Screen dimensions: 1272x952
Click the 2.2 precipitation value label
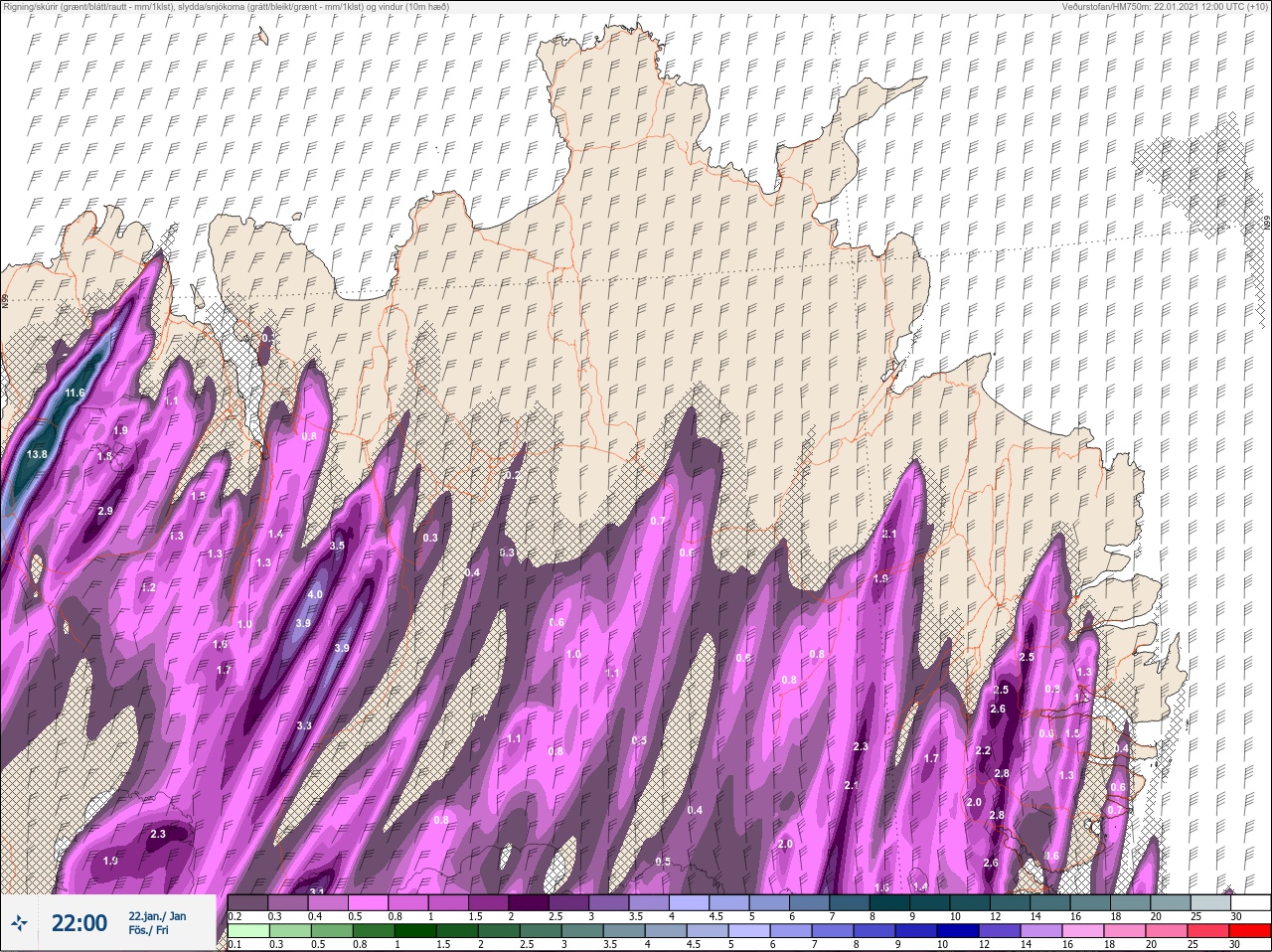pyautogui.click(x=983, y=751)
